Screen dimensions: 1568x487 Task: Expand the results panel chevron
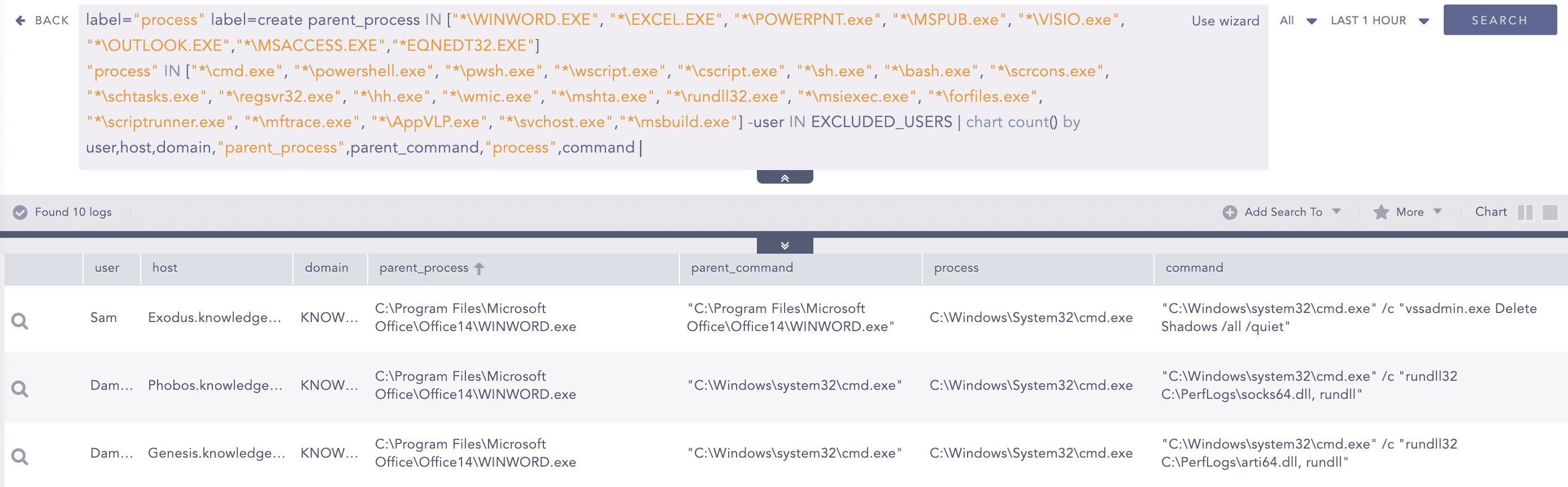(784, 245)
